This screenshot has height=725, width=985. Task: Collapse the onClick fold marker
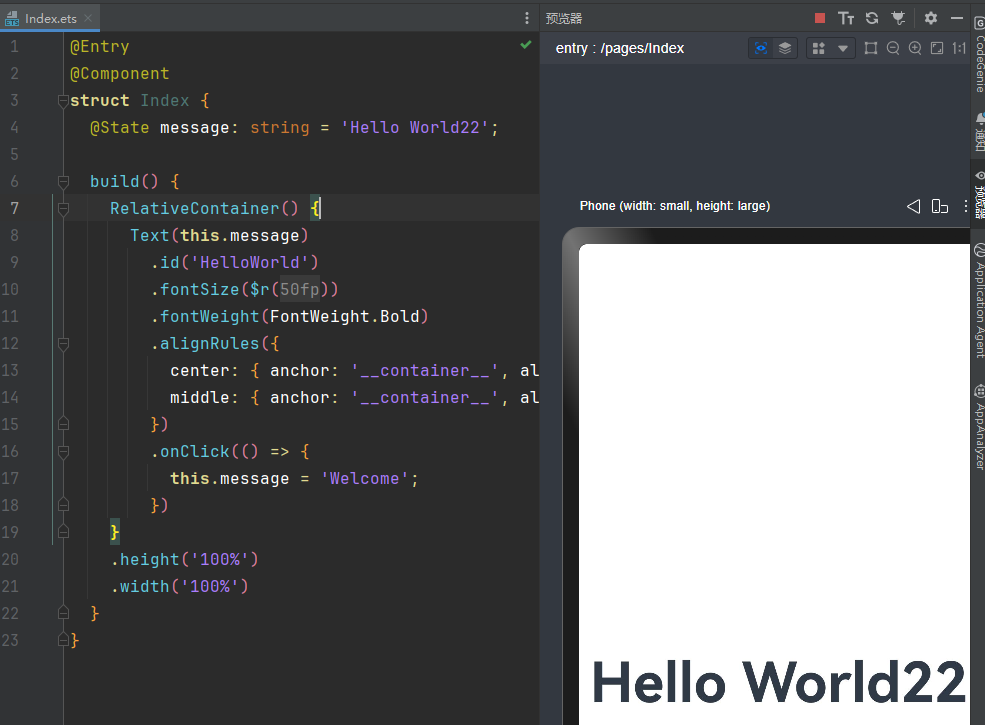63,452
